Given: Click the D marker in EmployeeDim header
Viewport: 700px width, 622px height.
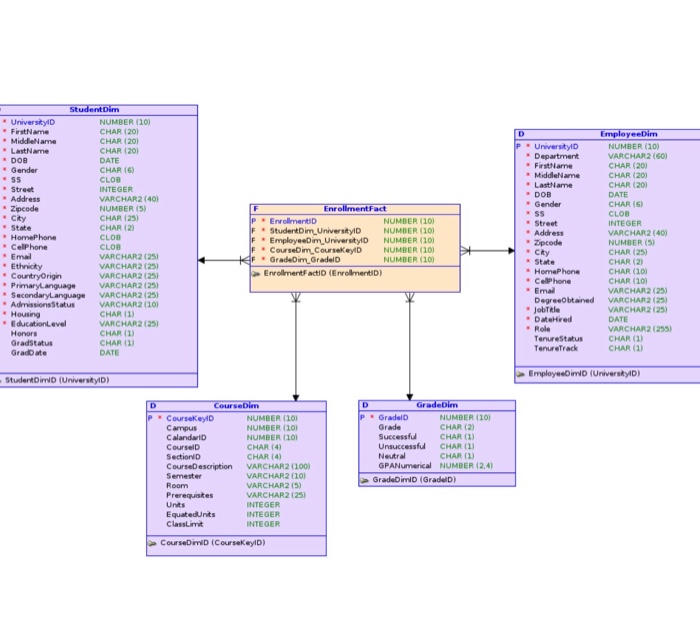Looking at the screenshot, I should (521, 134).
